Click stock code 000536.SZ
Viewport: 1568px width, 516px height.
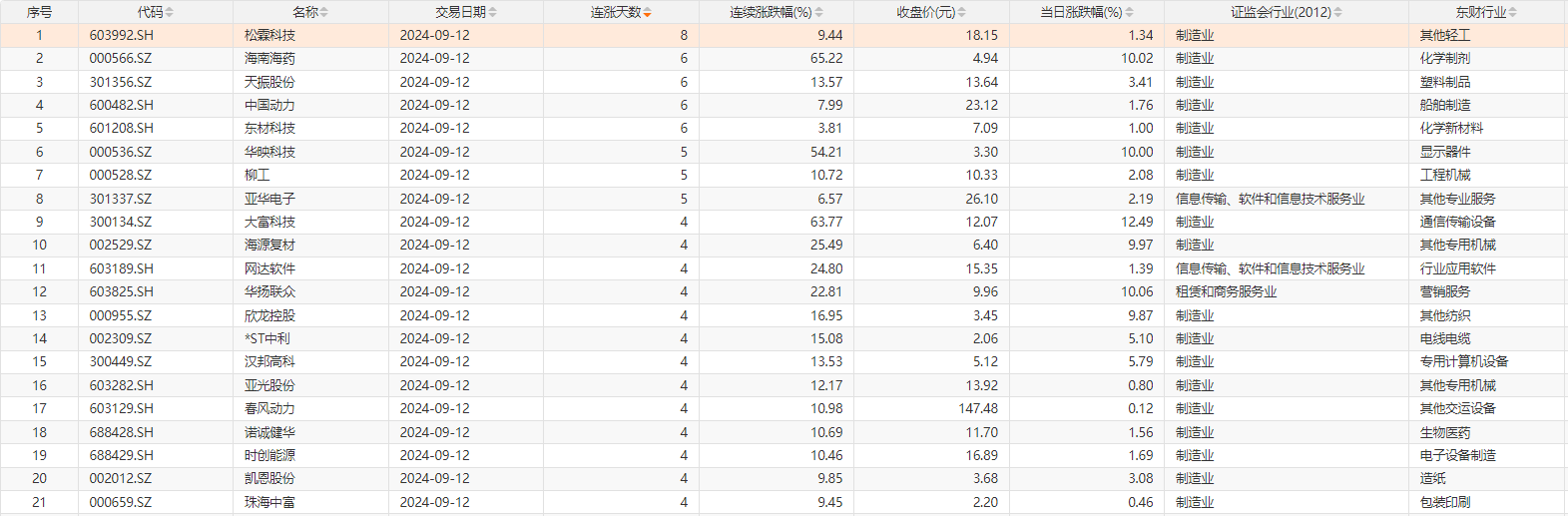[x=121, y=152]
